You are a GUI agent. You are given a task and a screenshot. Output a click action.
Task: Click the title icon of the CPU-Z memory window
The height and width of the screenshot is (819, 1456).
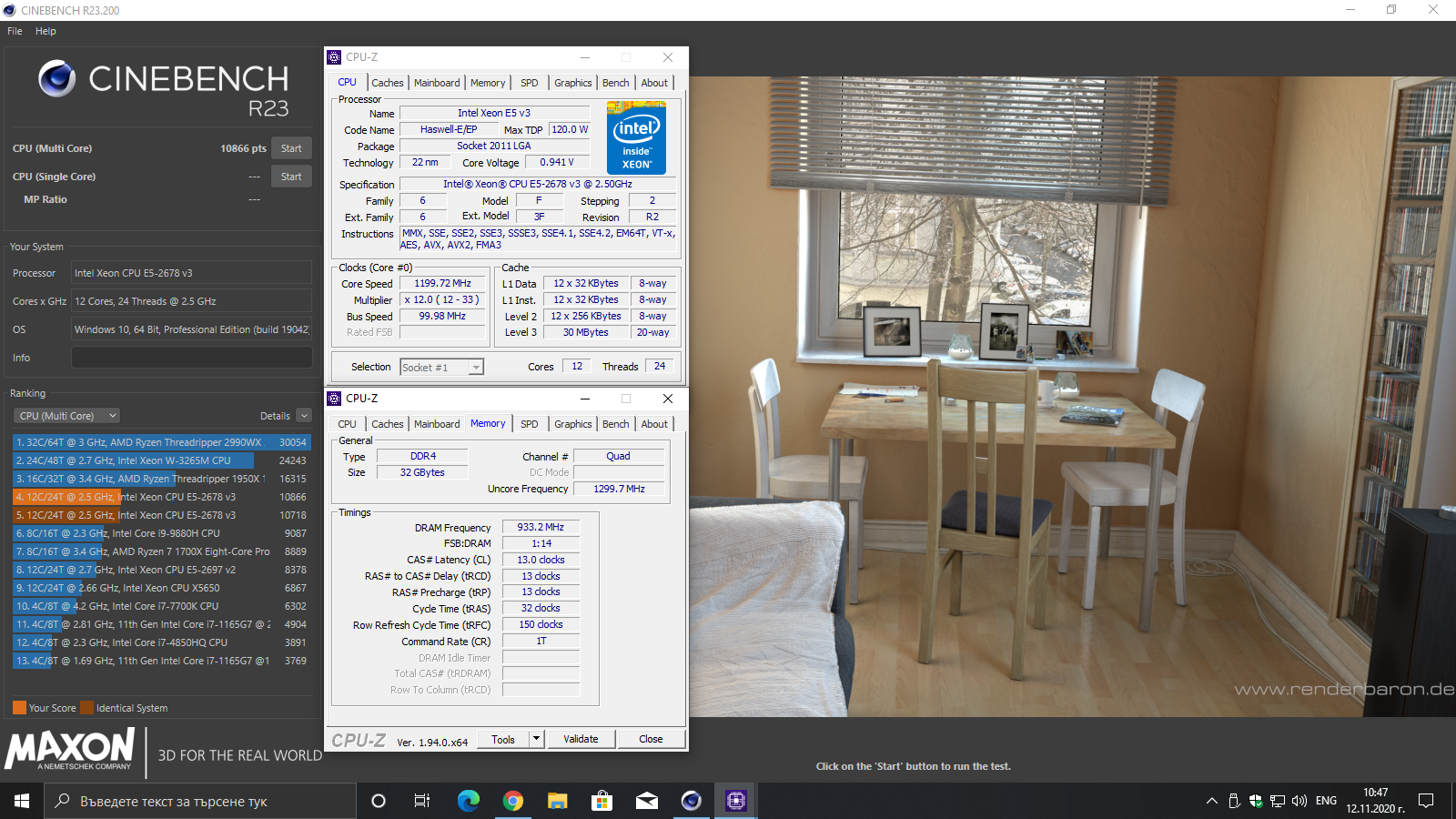(x=334, y=399)
